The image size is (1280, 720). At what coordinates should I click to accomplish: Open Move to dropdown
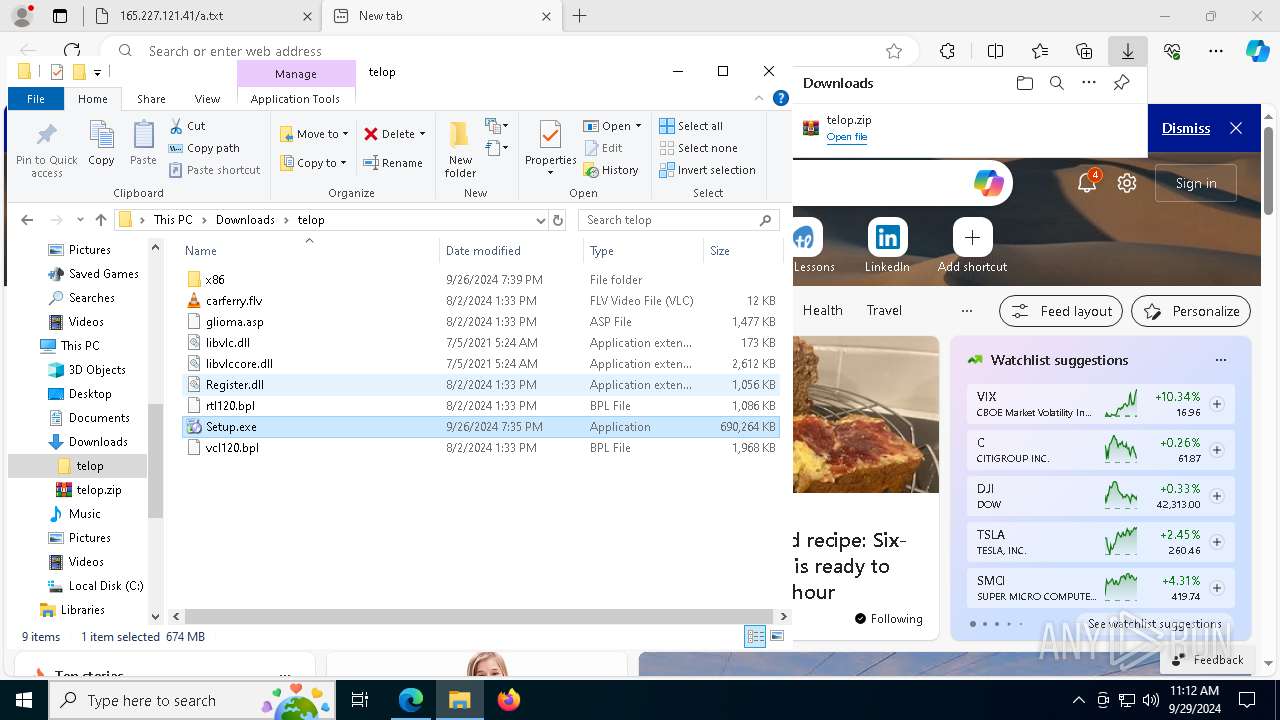[x=314, y=134]
